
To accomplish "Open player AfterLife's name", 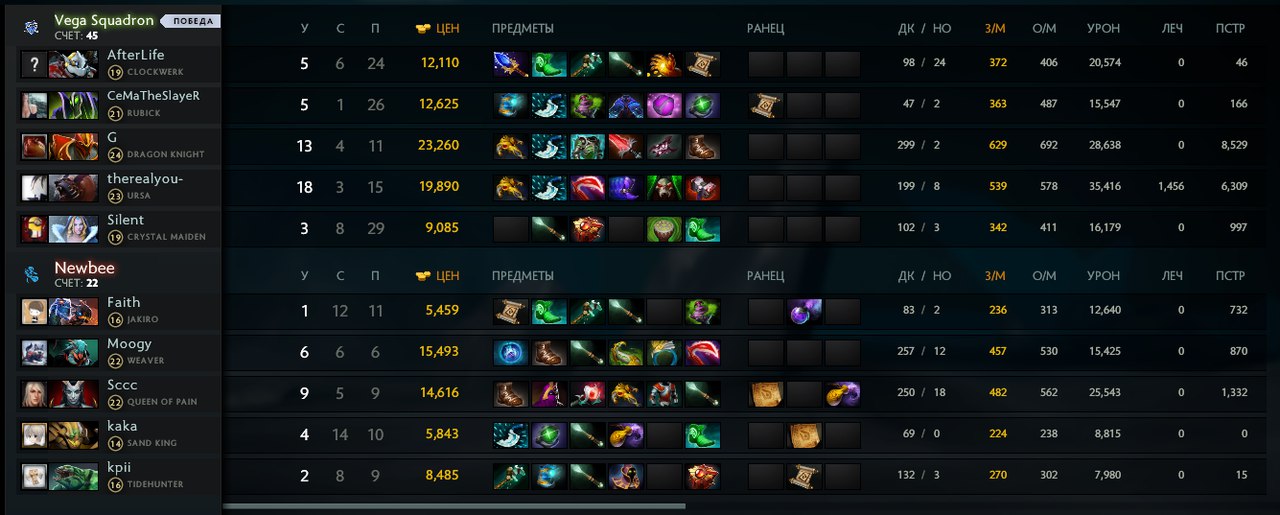I will [x=136, y=55].
